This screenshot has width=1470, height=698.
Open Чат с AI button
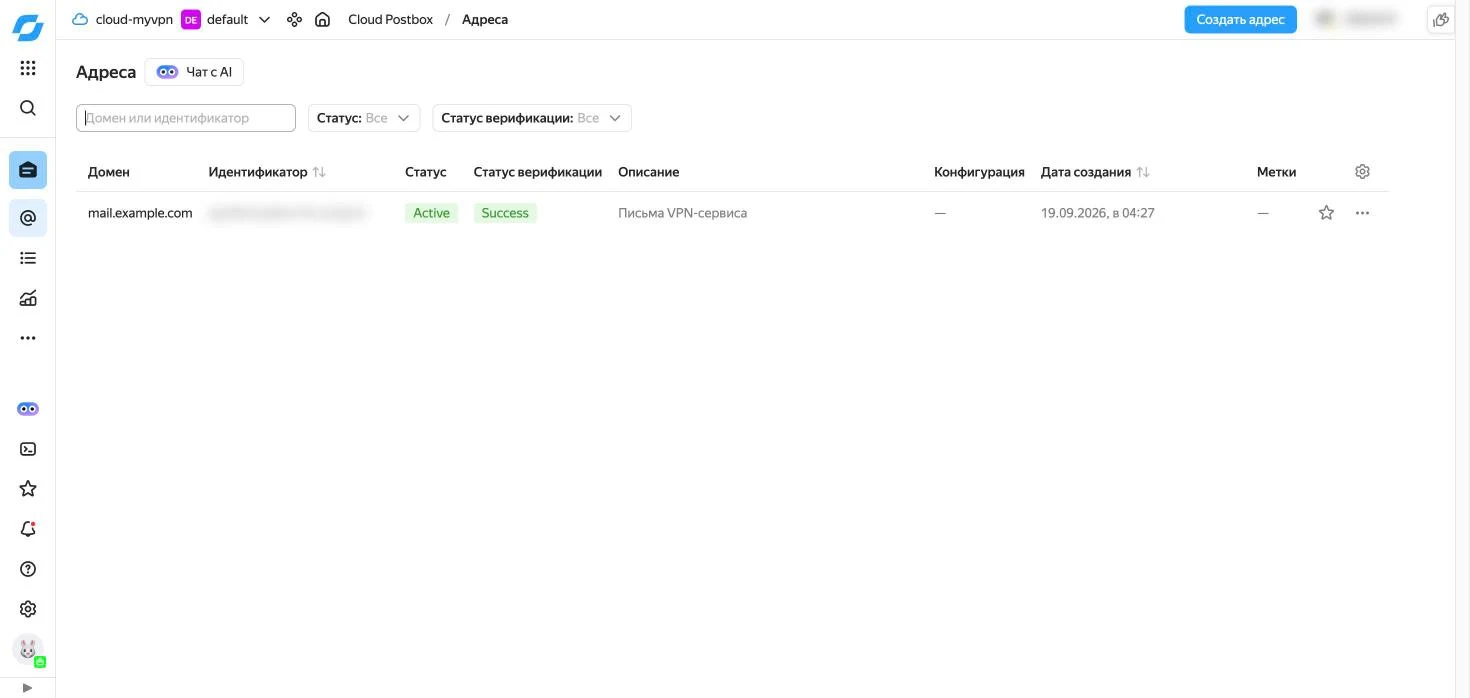click(x=194, y=72)
